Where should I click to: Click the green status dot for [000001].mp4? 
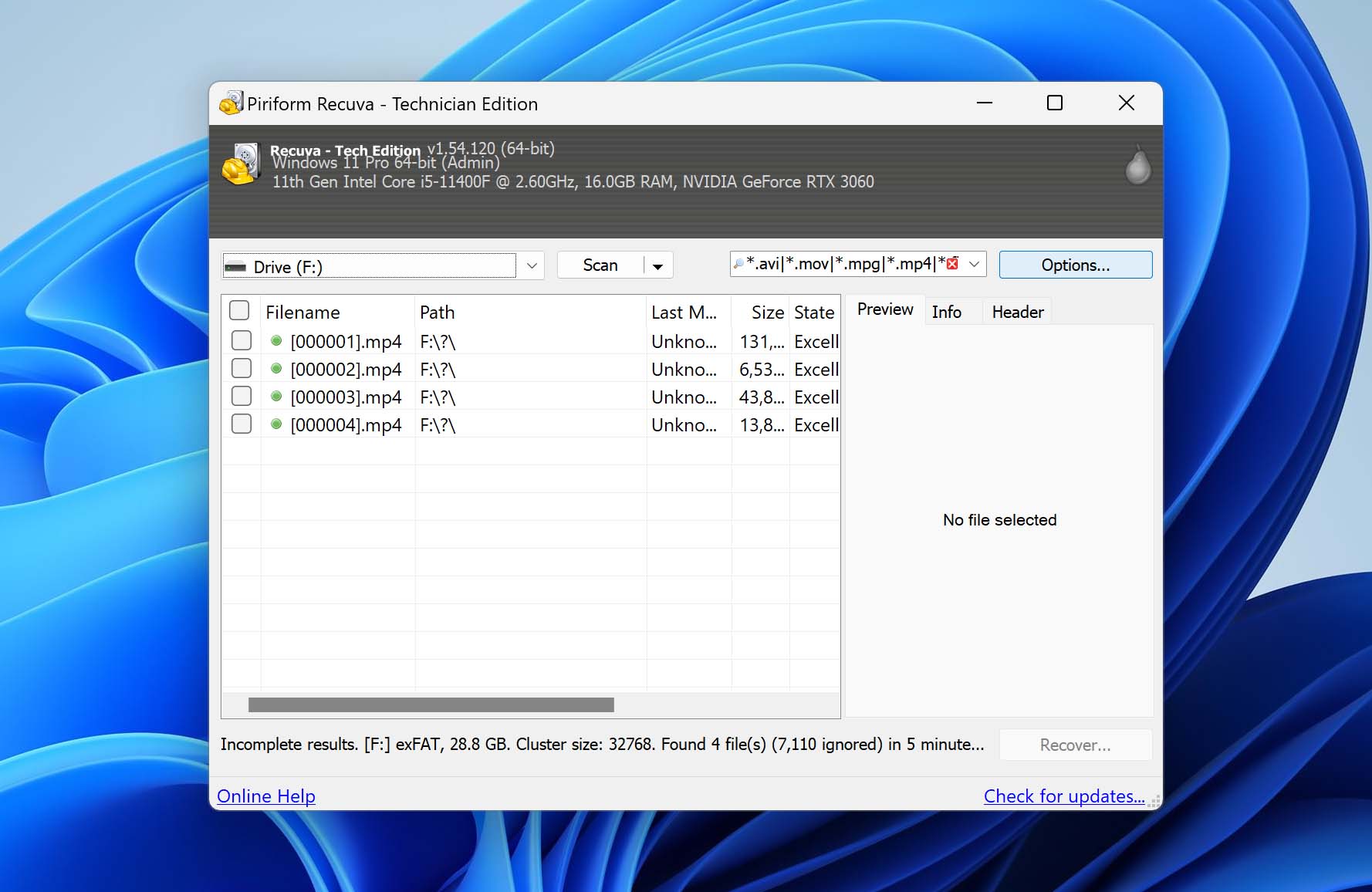(276, 341)
